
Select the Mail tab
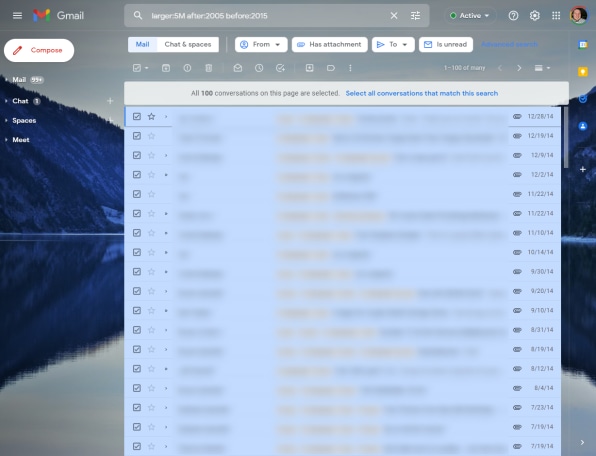(143, 44)
